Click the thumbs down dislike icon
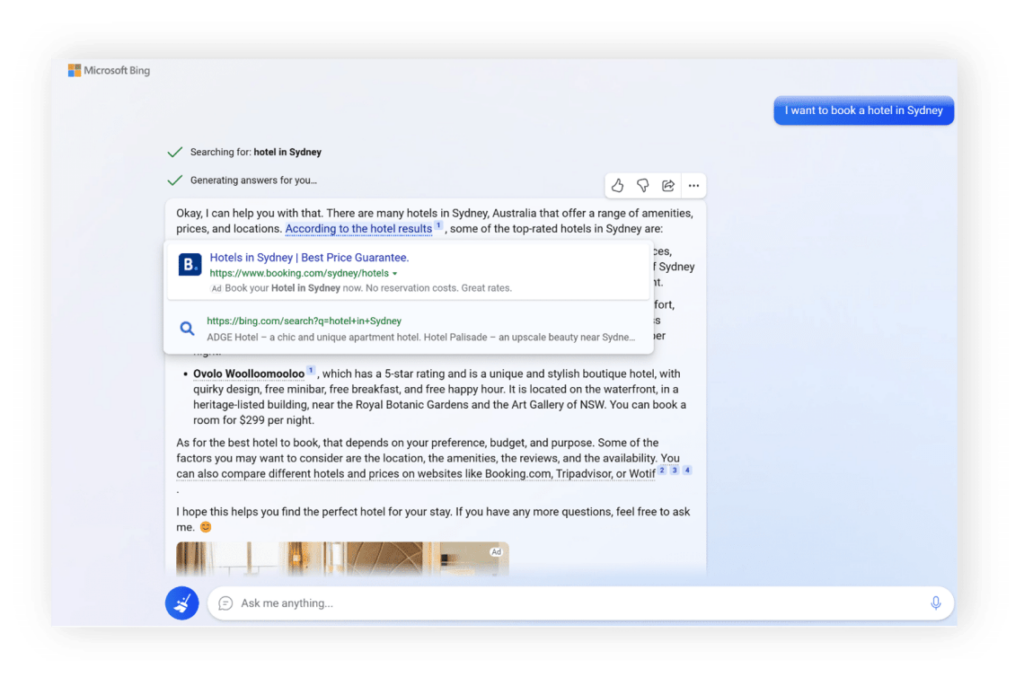The height and width of the screenshot is (686, 1024). [x=643, y=185]
